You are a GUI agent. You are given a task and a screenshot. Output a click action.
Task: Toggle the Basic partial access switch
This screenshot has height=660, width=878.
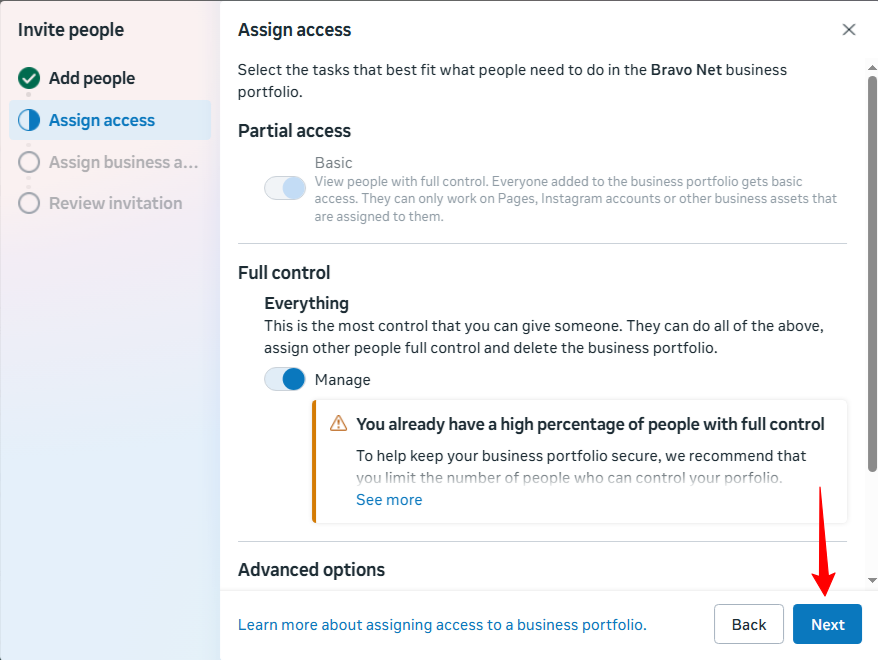[285, 188]
